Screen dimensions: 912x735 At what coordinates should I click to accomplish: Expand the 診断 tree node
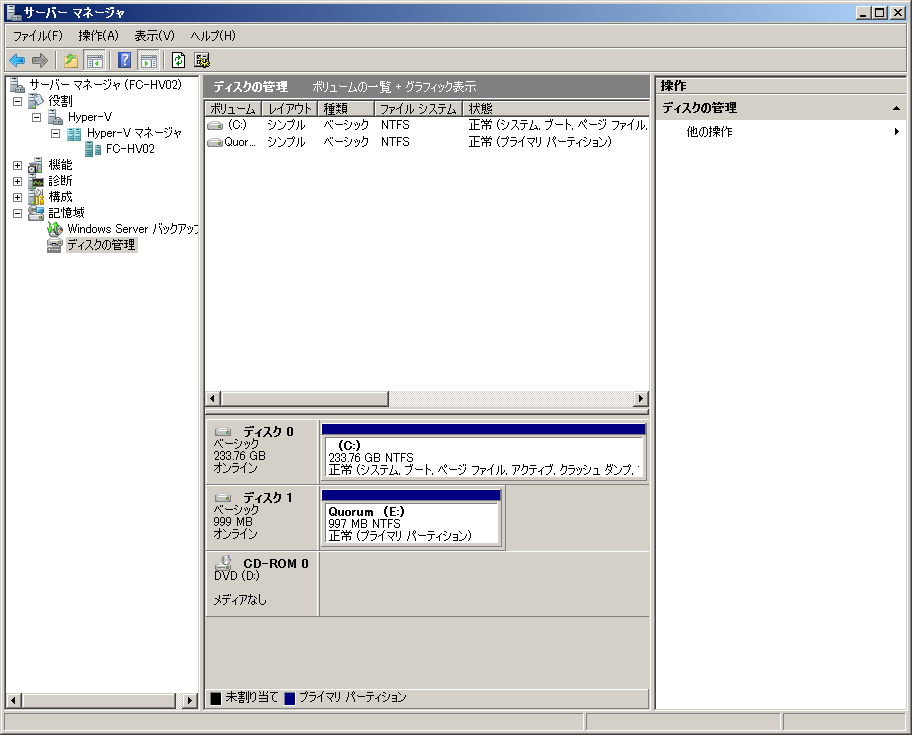(x=17, y=181)
